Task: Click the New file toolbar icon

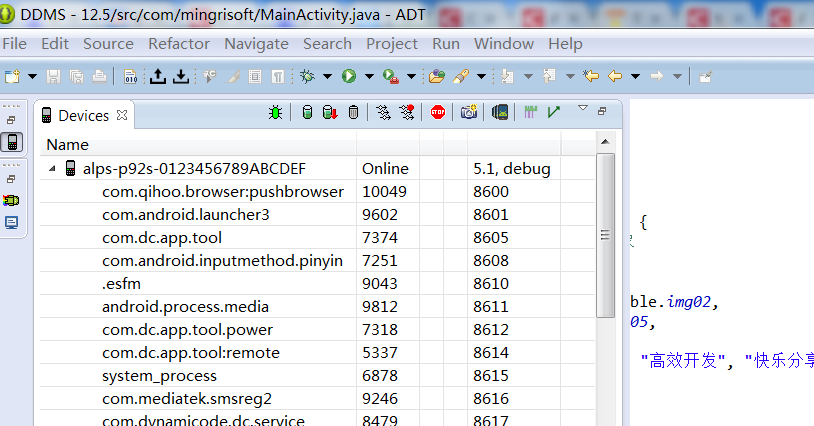Action: pos(12,77)
